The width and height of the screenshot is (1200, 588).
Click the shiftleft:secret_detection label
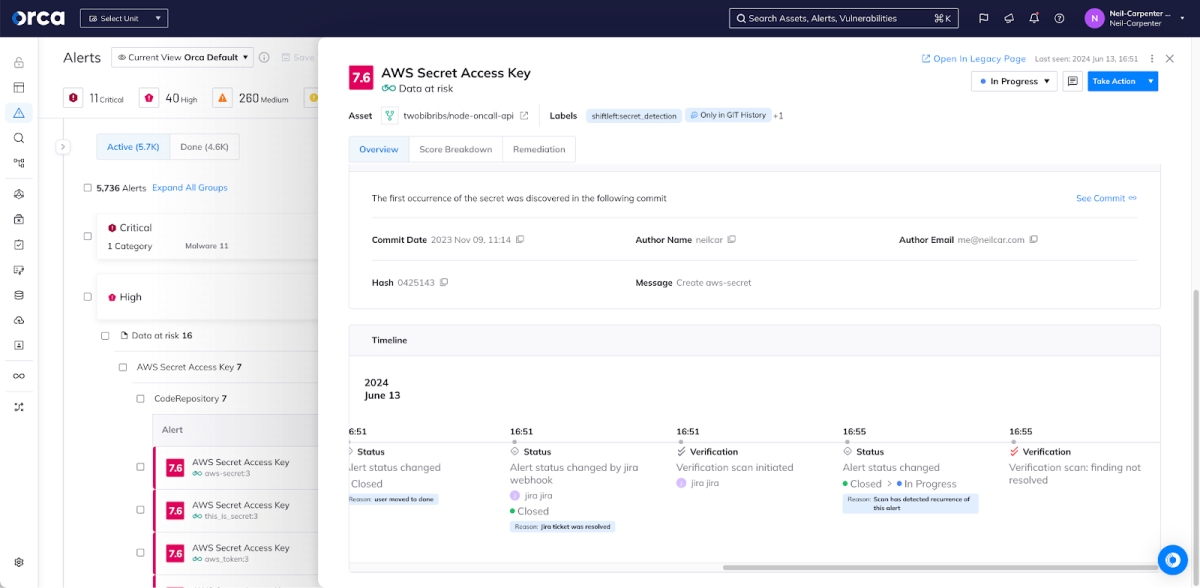(634, 116)
